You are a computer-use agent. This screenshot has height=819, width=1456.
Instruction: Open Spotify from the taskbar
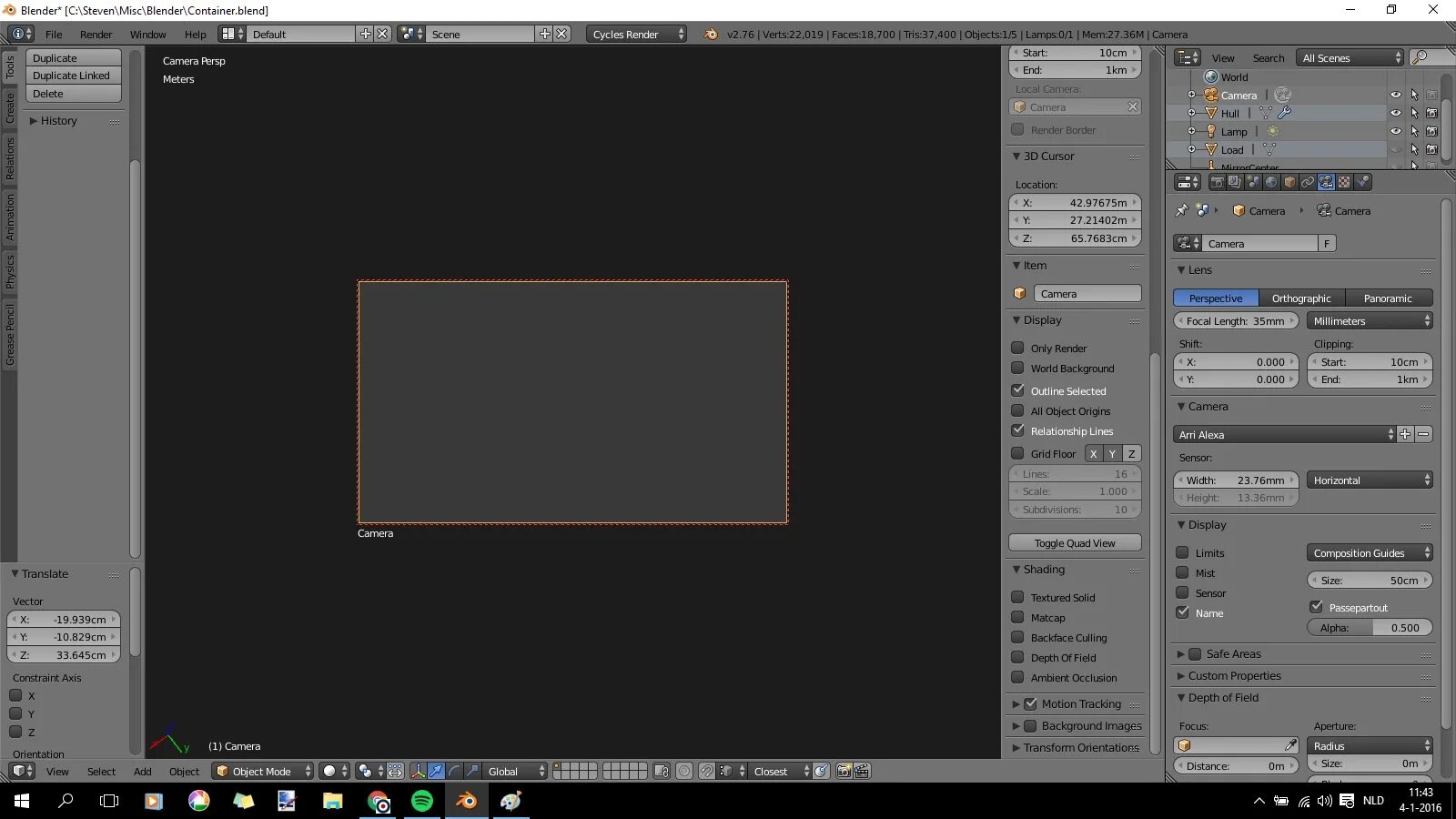click(422, 802)
